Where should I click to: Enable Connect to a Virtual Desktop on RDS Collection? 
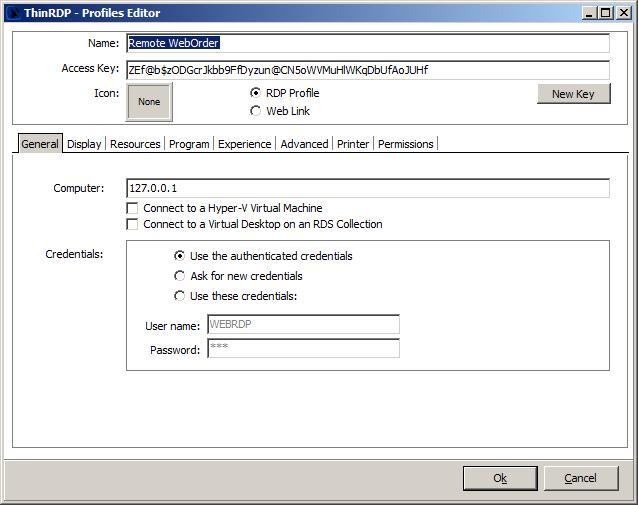click(132, 224)
